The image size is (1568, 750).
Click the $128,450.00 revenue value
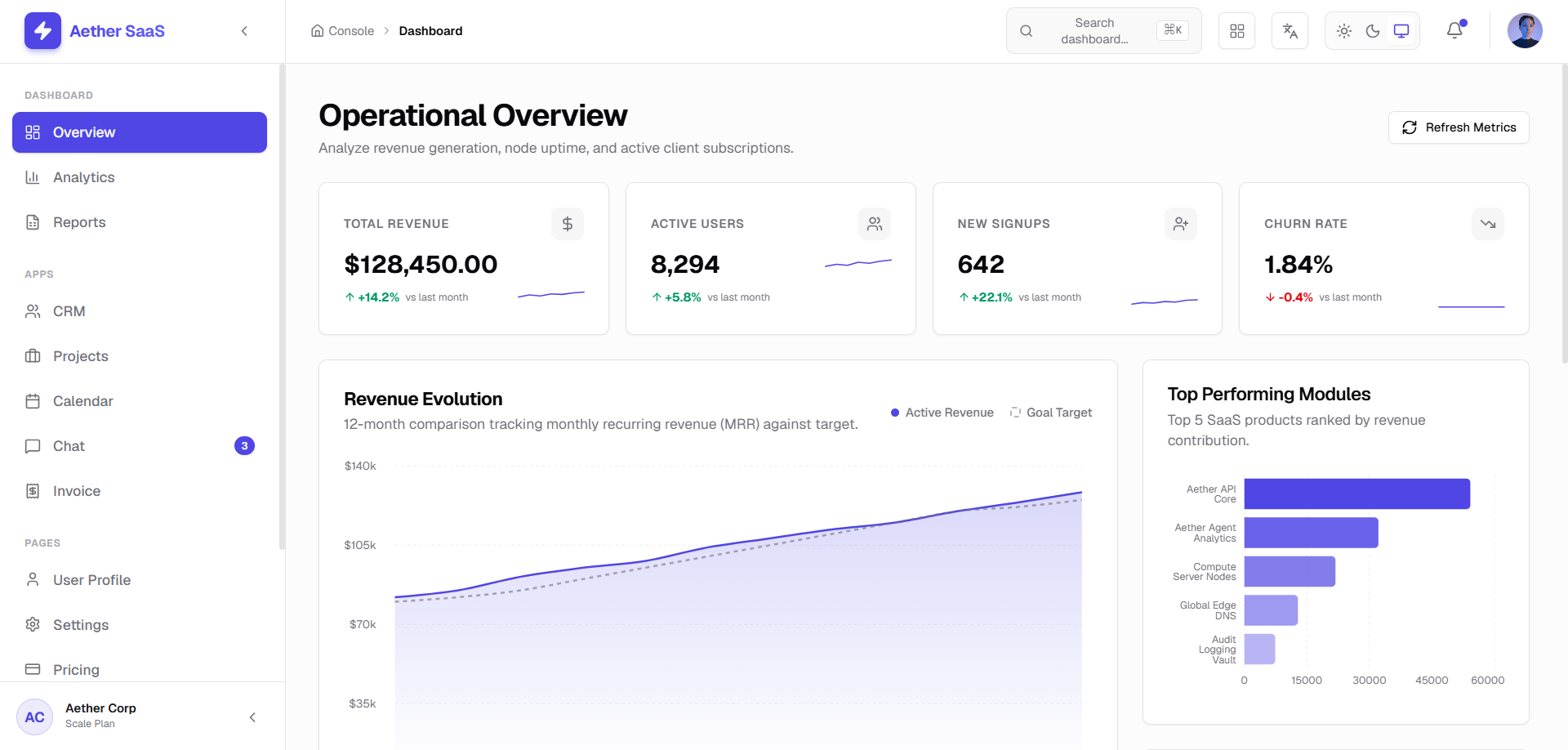click(x=421, y=265)
